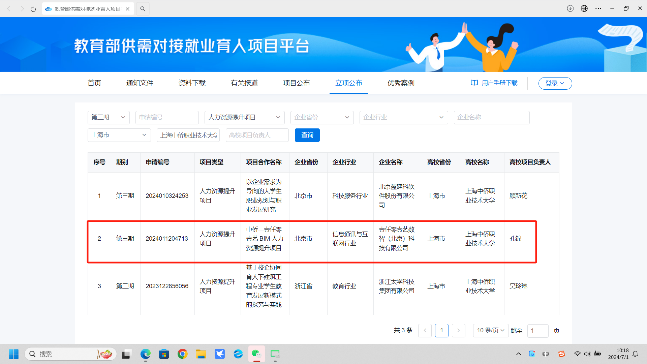This screenshot has height=364, width=647.
Task: Open the network status tray icon
Action: tap(577, 354)
